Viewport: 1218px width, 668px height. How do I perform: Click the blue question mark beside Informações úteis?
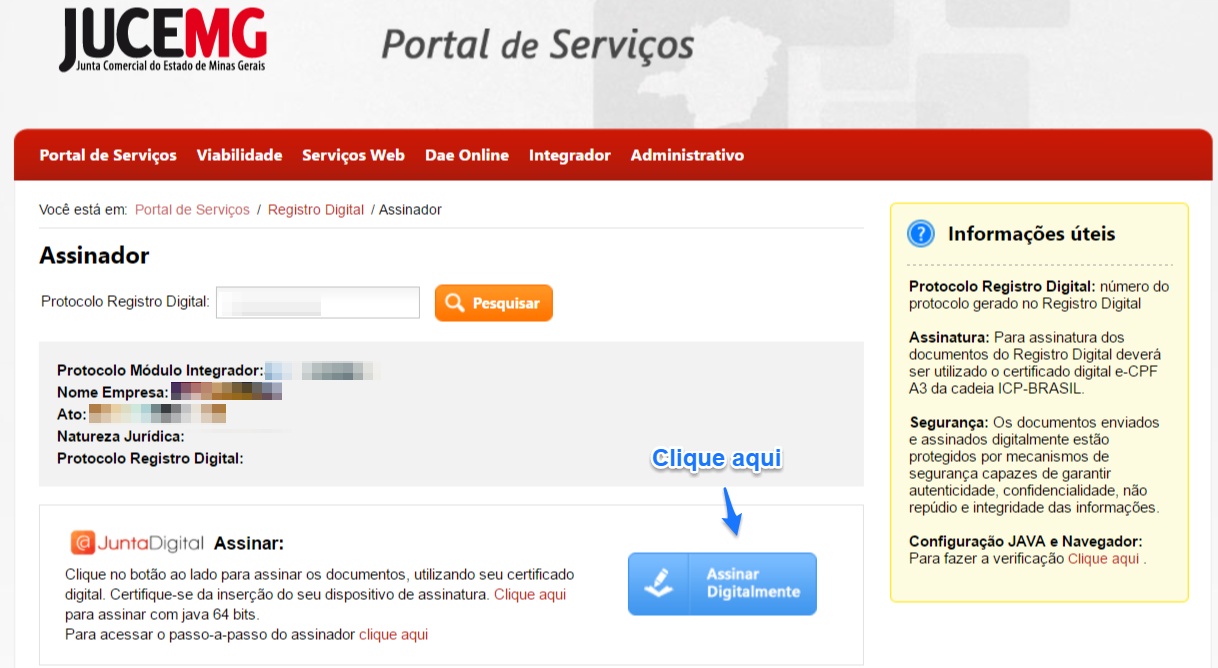[x=922, y=233]
